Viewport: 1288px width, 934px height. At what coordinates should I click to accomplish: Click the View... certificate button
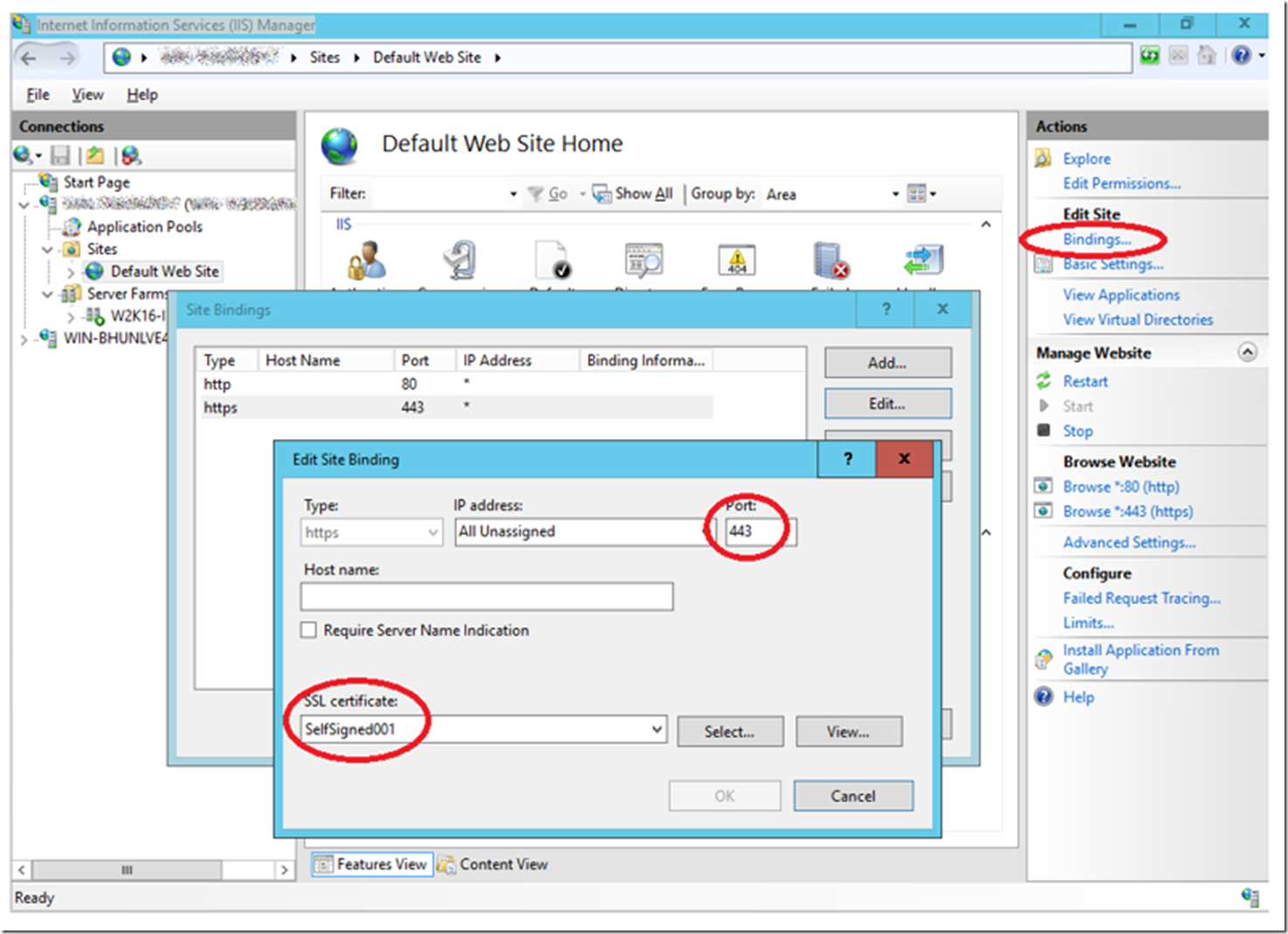(849, 731)
